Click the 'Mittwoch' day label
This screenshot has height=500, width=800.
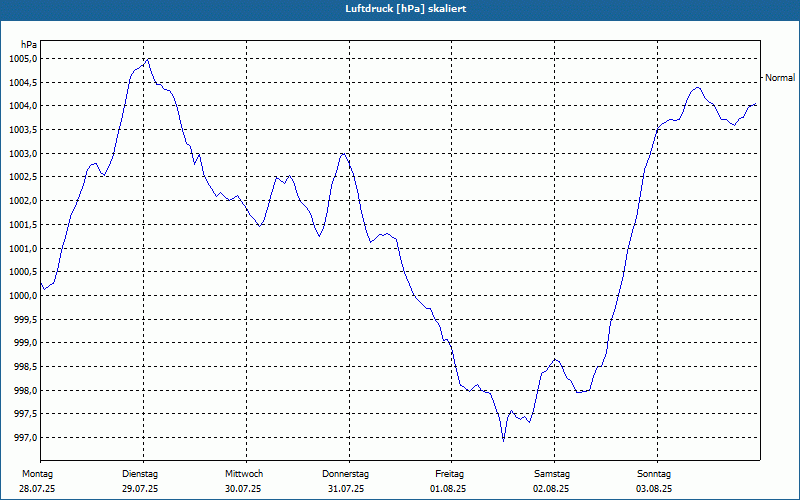pos(244,474)
